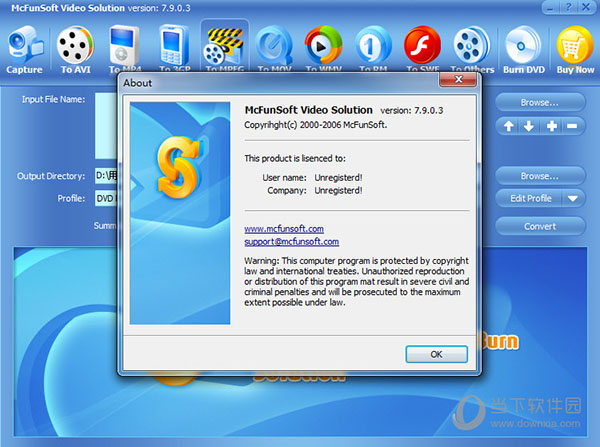Browse for output directory

(540, 176)
